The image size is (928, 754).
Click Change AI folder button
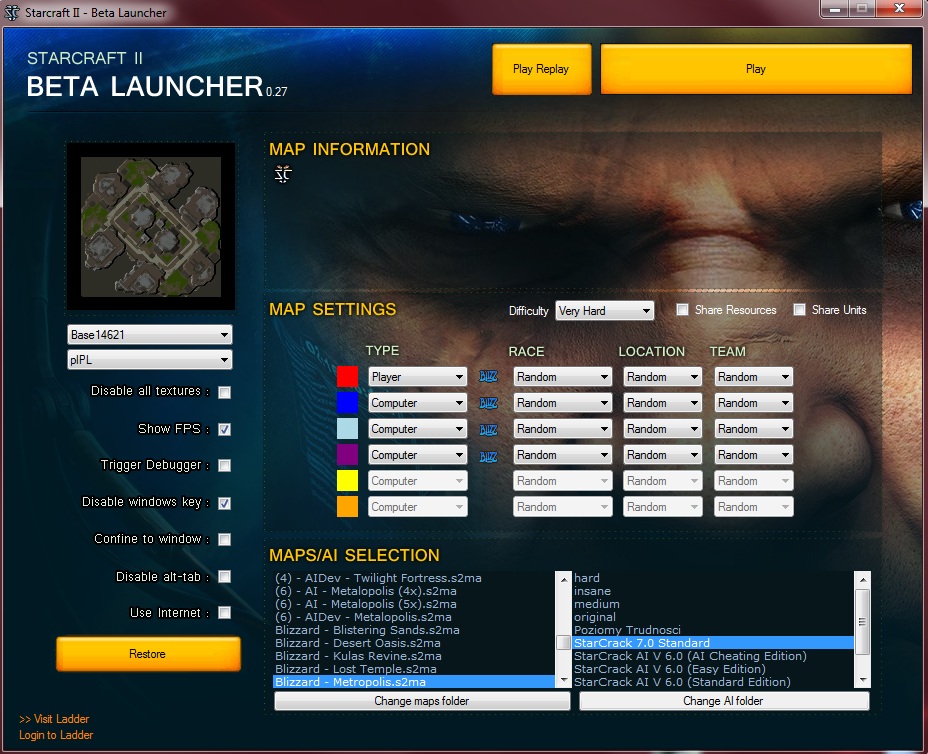724,701
